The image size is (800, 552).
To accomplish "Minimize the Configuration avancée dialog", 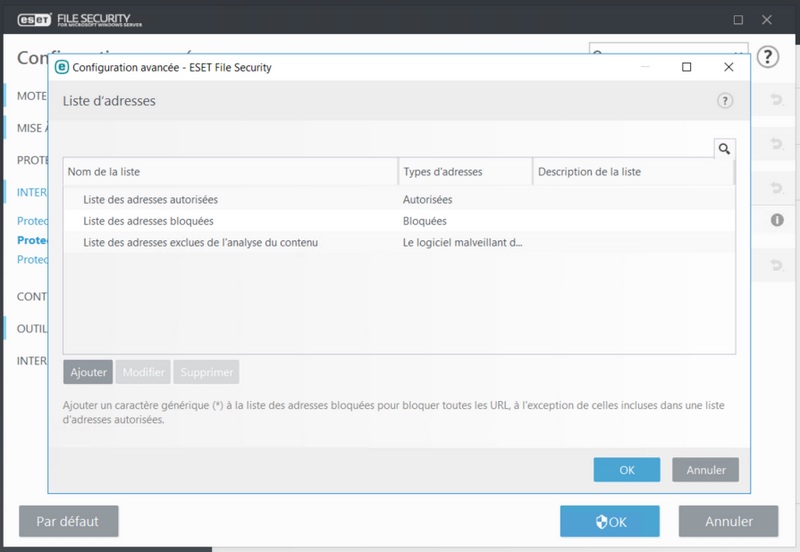I will pyautogui.click(x=645, y=67).
